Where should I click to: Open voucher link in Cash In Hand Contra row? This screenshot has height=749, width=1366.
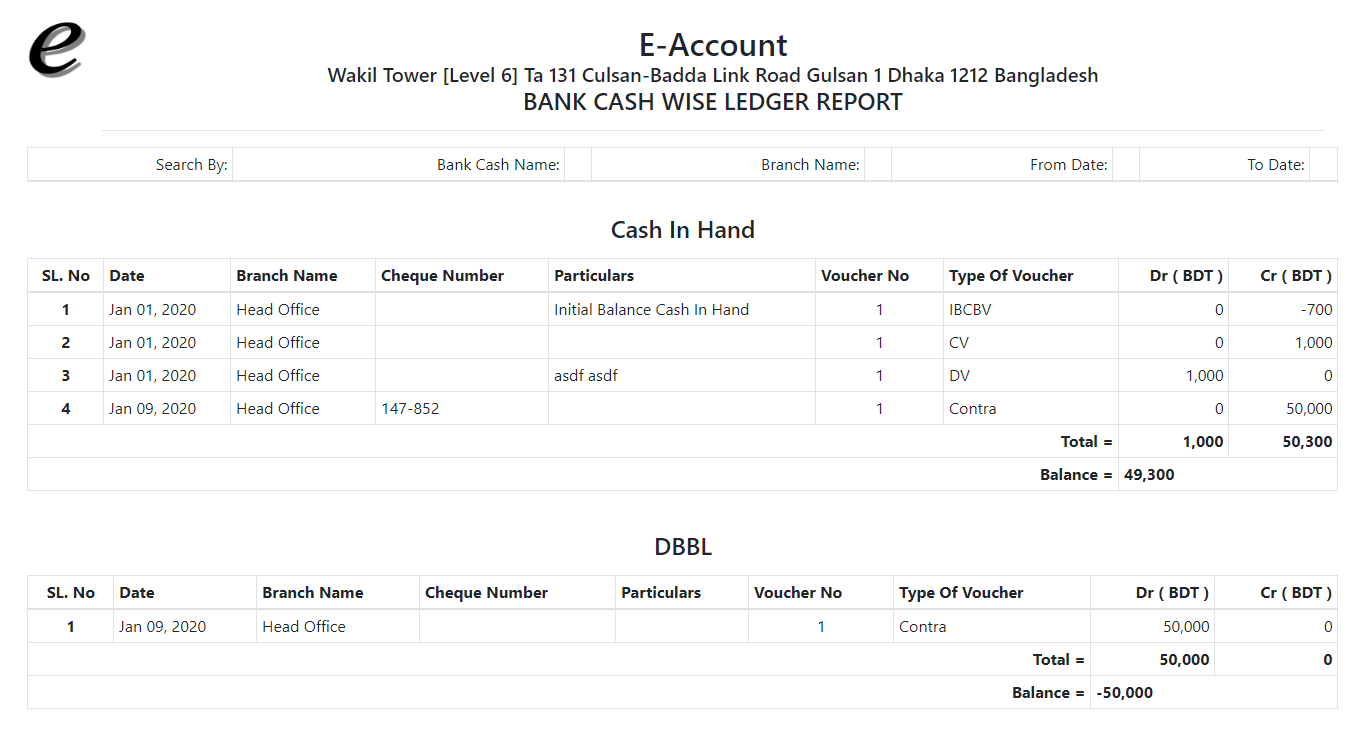(879, 409)
